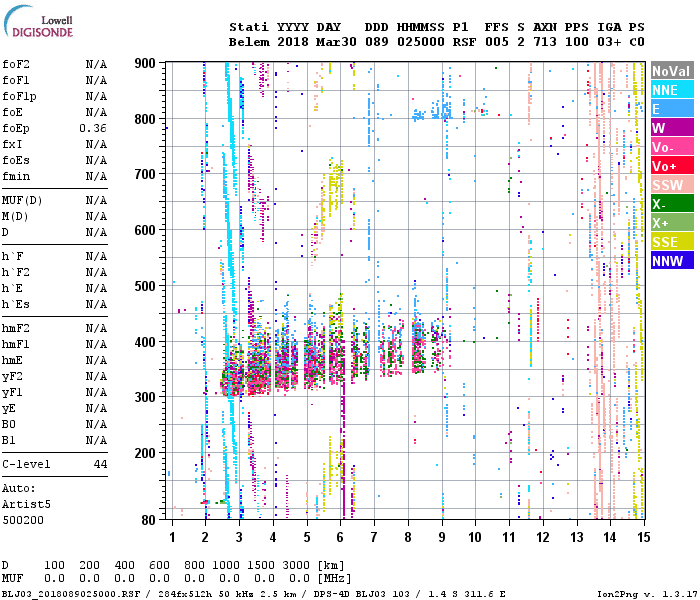This screenshot has width=700, height=600.
Task: Click the purple W legend box
Action: click(672, 128)
